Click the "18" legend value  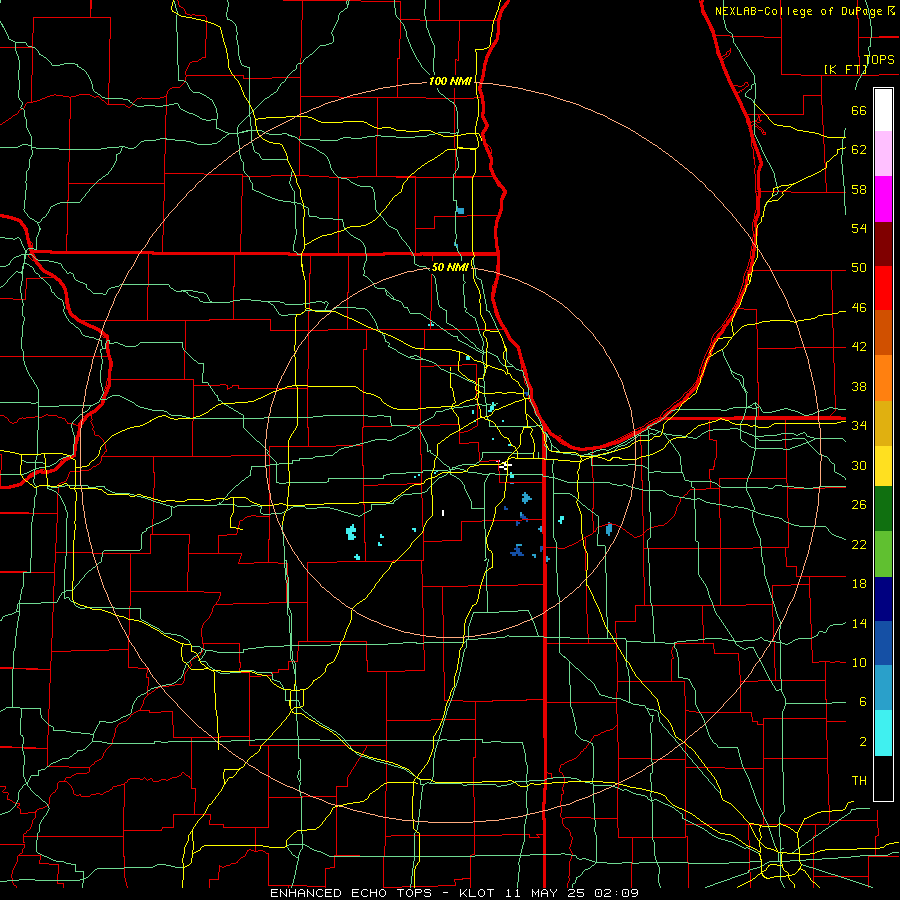point(859,584)
